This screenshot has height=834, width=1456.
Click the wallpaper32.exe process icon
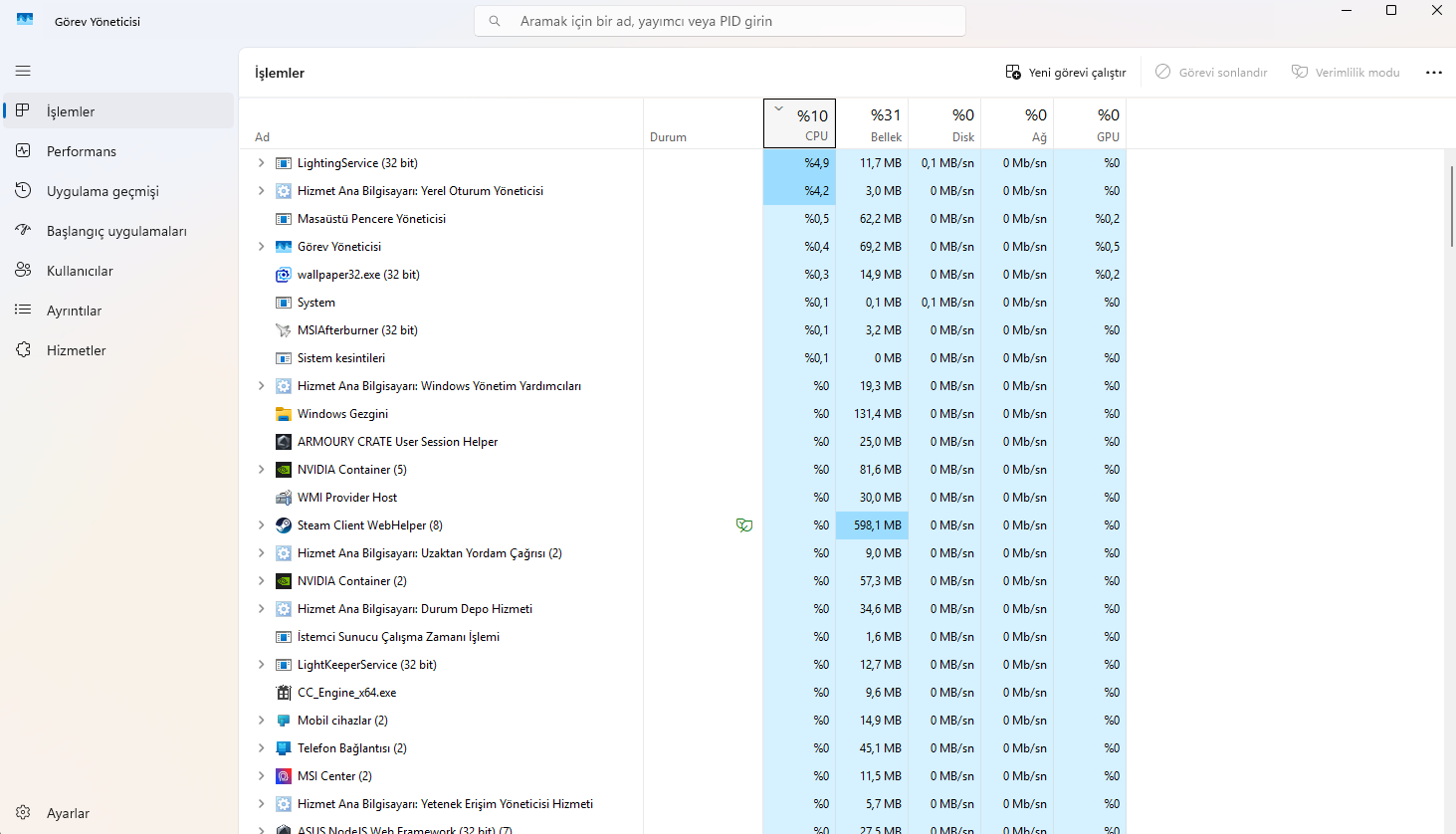click(284, 275)
